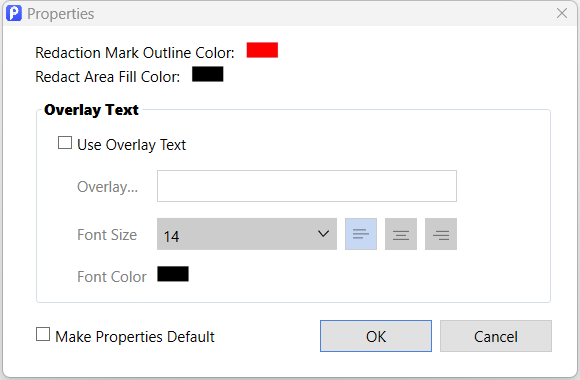This screenshot has width=580, height=380.
Task: Click the Properties title bar text
Action: pyautogui.click(x=61, y=14)
